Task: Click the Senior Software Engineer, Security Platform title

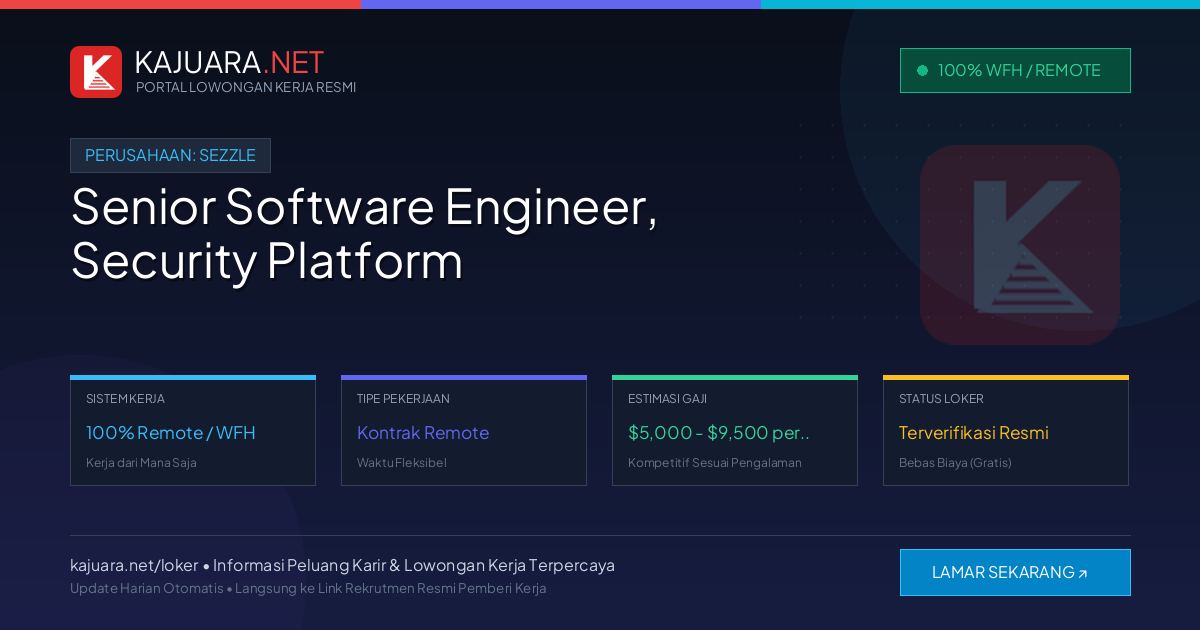Action: click(364, 233)
